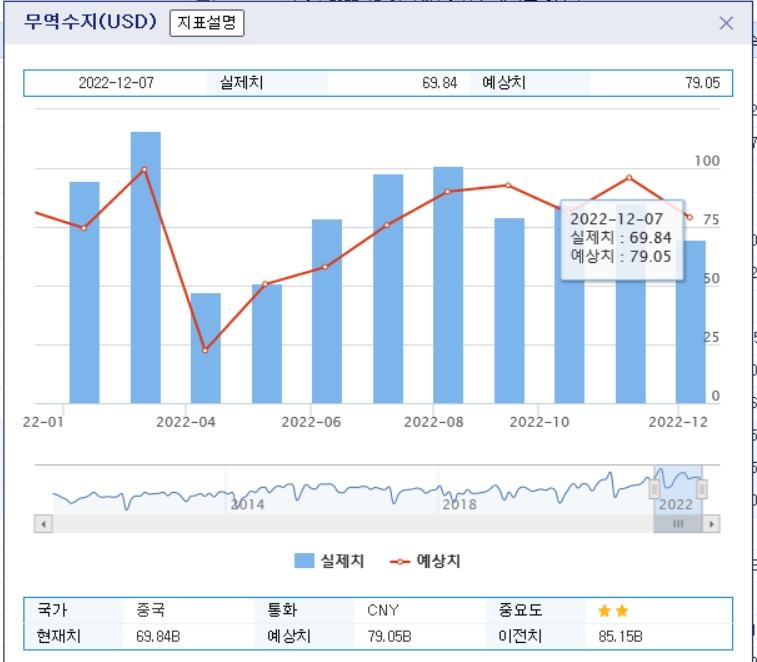757x662 pixels.
Task: Select the left range handle of navigator
Action: [x=654, y=489]
